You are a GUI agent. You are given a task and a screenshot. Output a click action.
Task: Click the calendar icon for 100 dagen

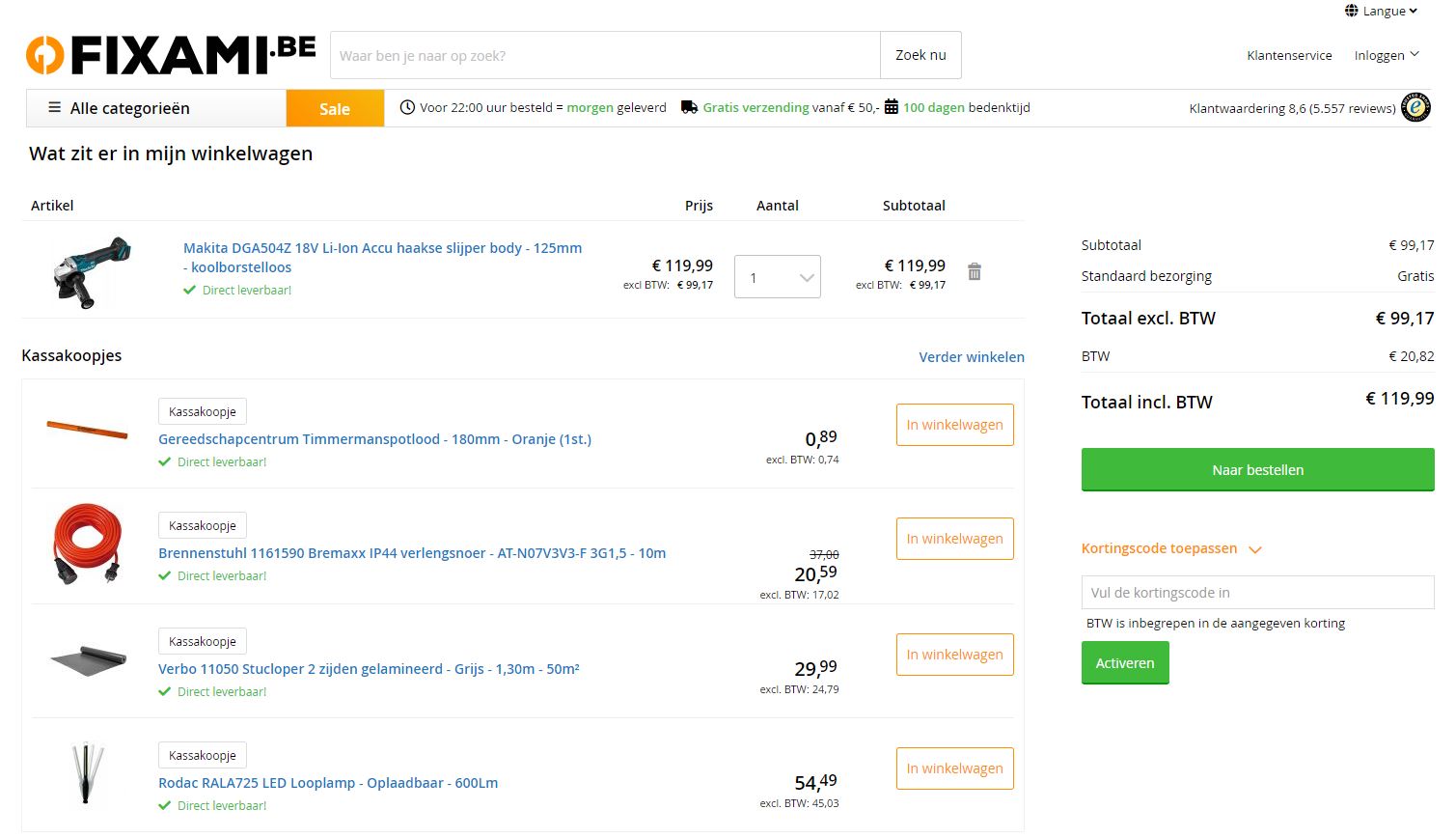[892, 107]
